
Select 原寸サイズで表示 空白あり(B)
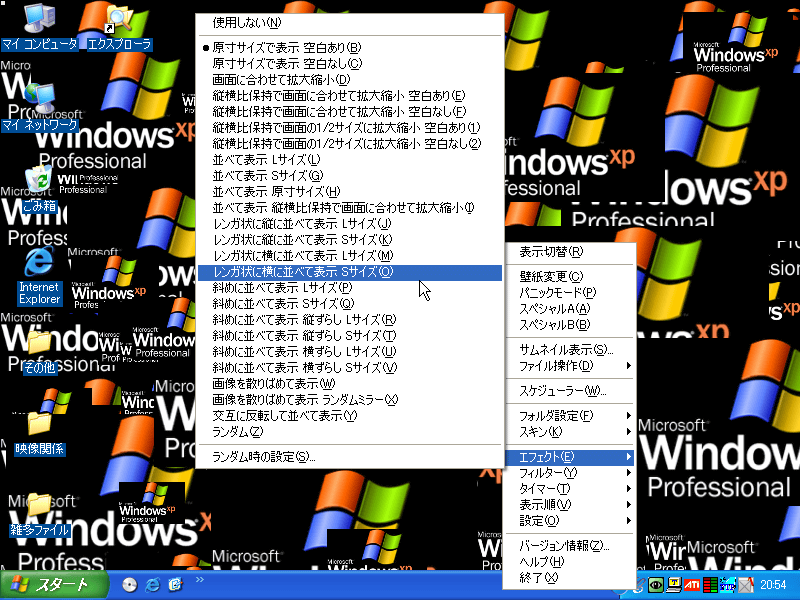coord(350,47)
